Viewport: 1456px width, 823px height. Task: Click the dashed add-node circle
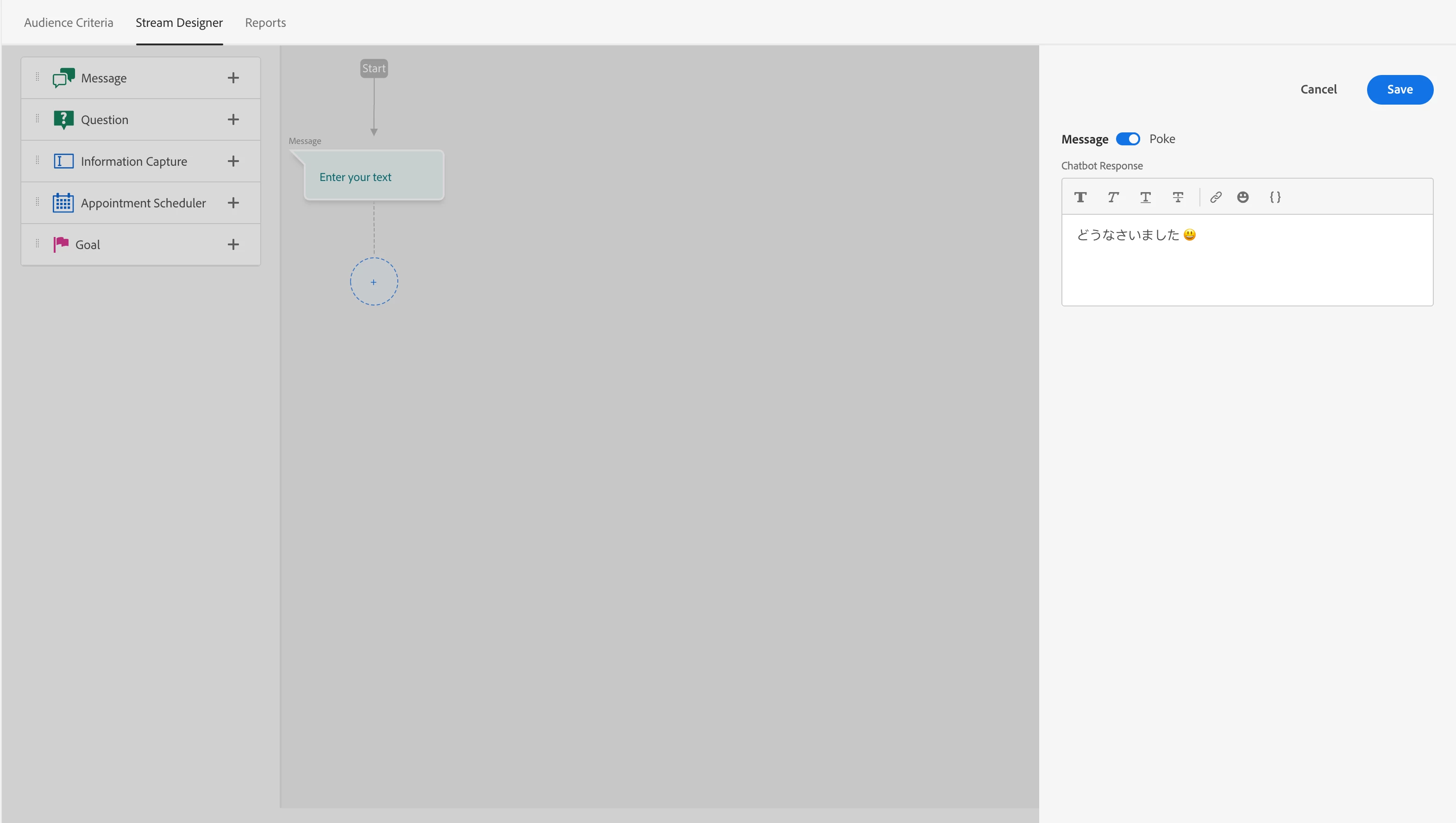[373, 281]
